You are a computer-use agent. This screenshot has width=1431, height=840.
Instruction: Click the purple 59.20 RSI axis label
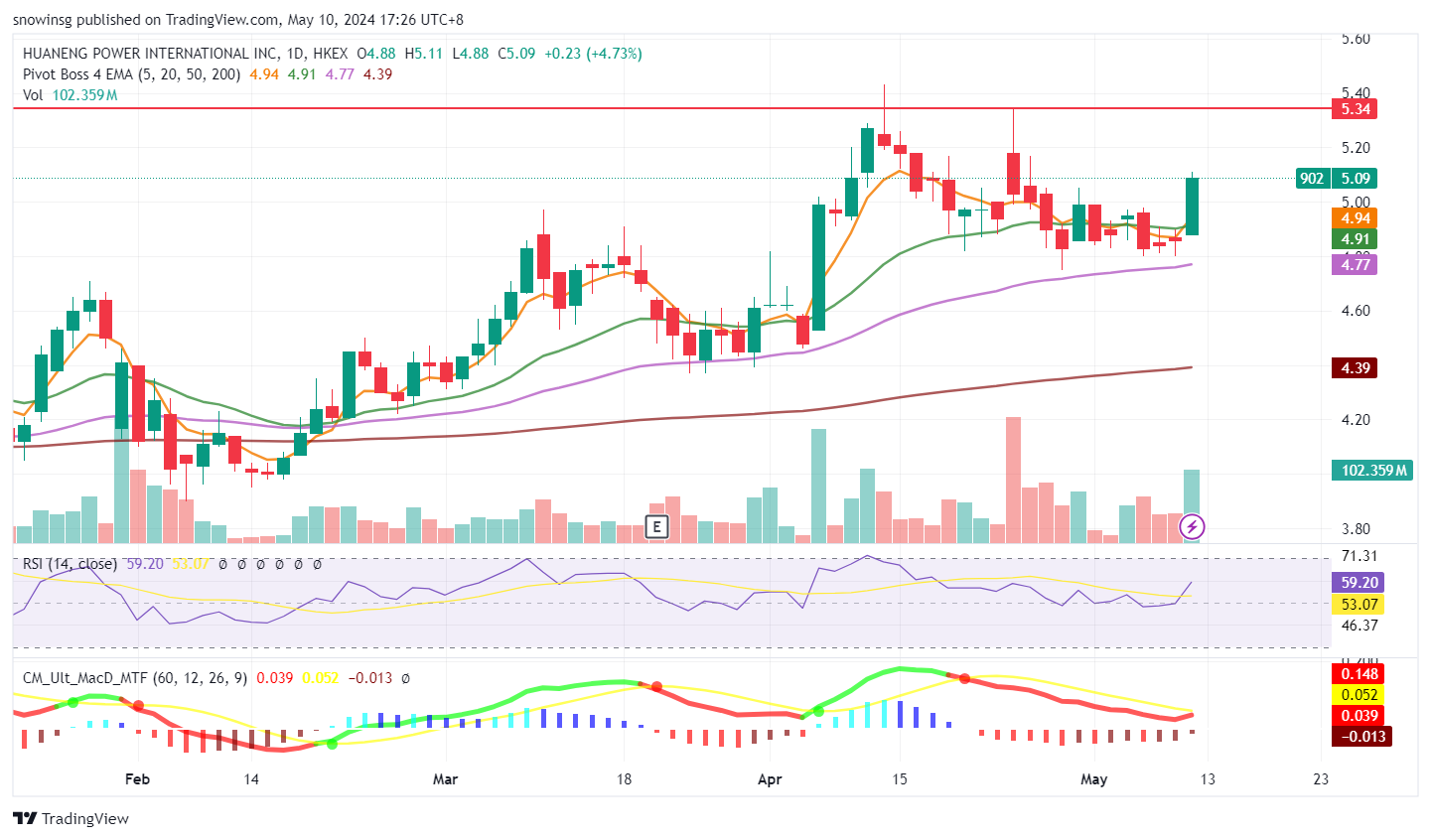(x=1359, y=583)
